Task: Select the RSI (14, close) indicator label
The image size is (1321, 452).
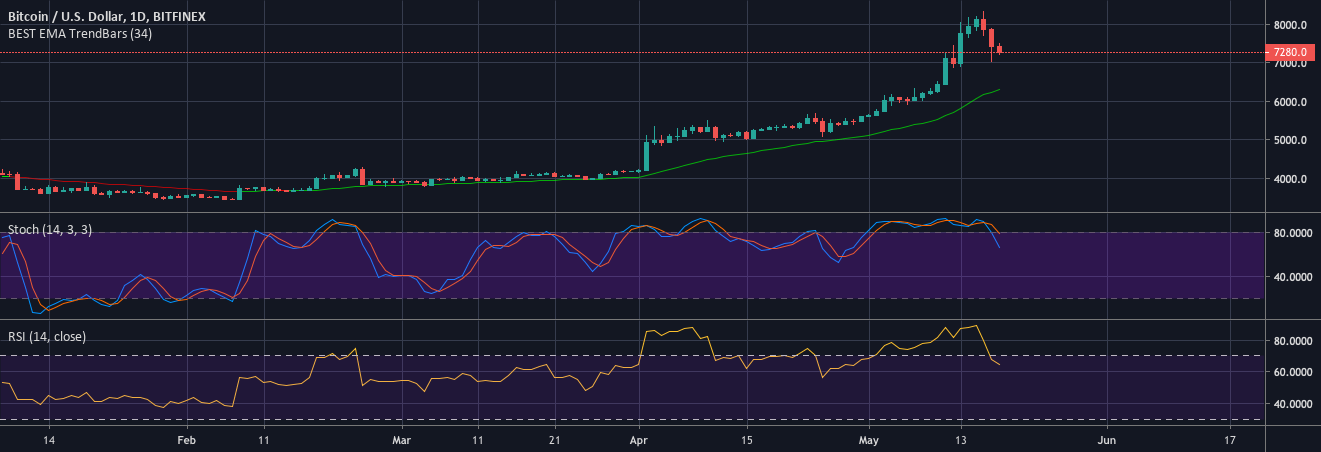Action: [47, 337]
